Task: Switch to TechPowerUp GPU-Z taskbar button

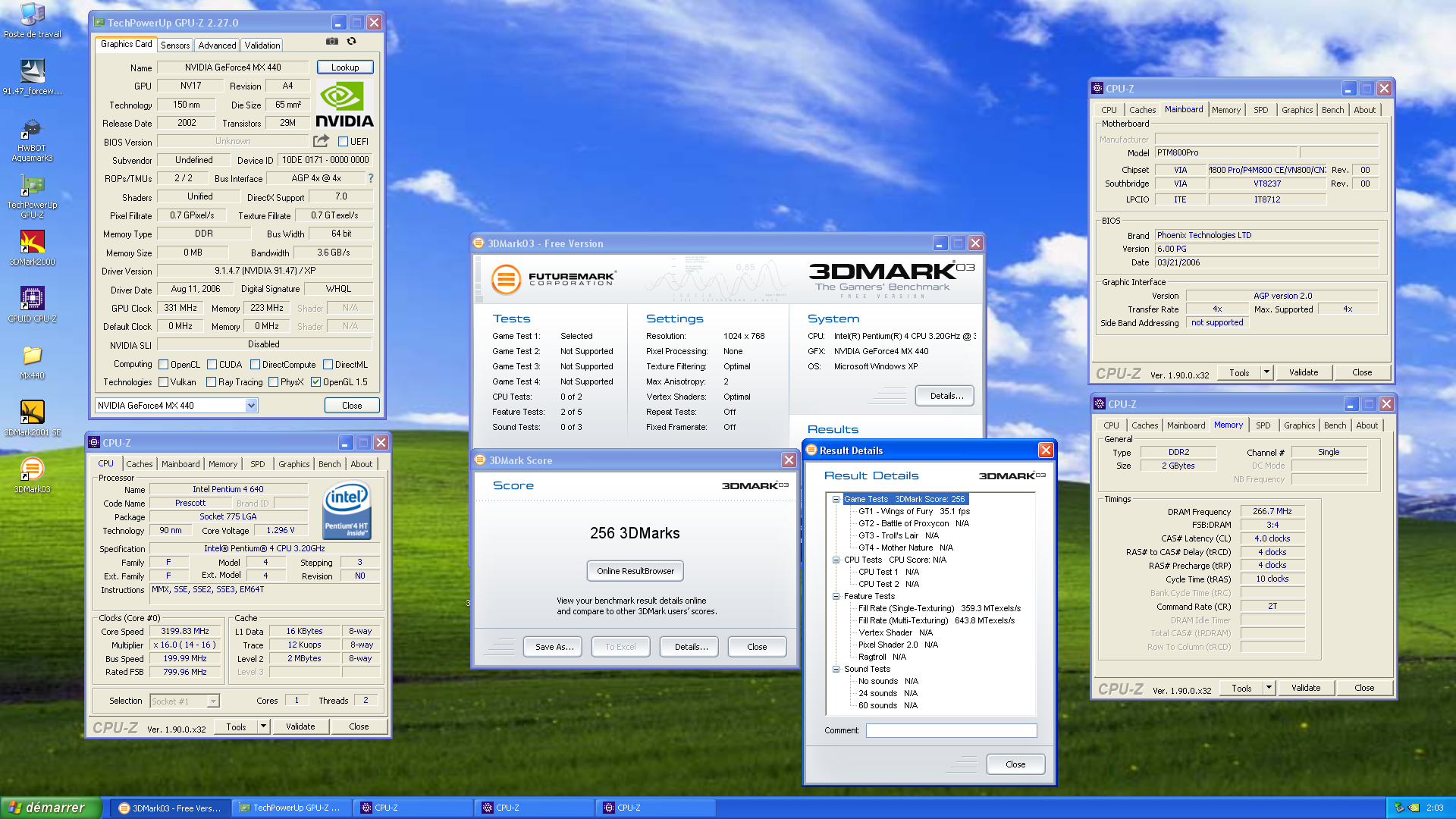Action: tap(291, 808)
